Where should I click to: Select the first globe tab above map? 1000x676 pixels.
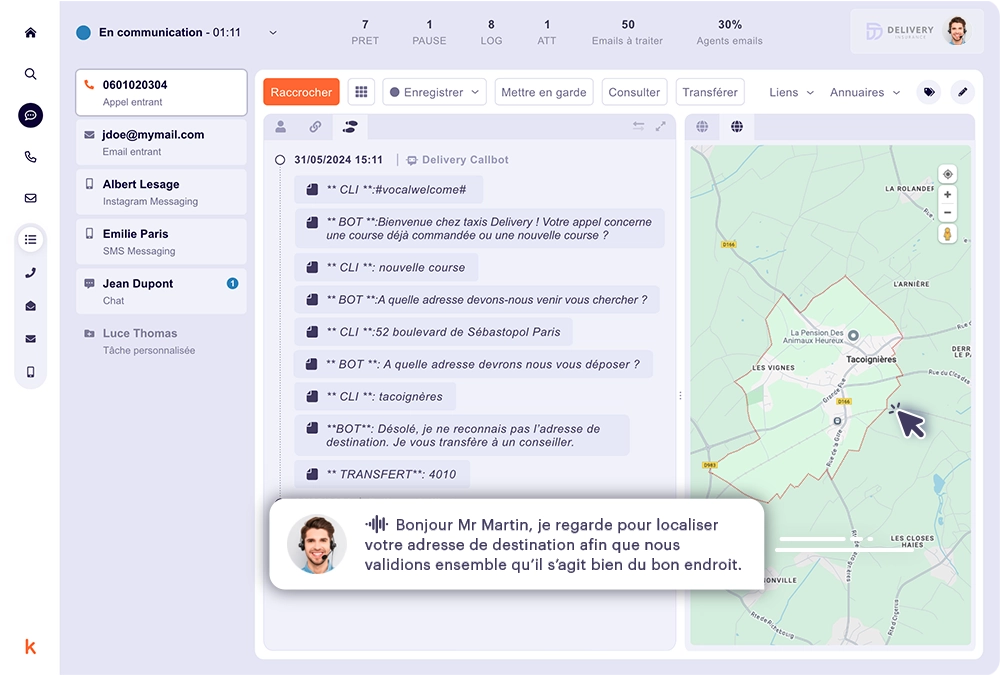[x=702, y=126]
